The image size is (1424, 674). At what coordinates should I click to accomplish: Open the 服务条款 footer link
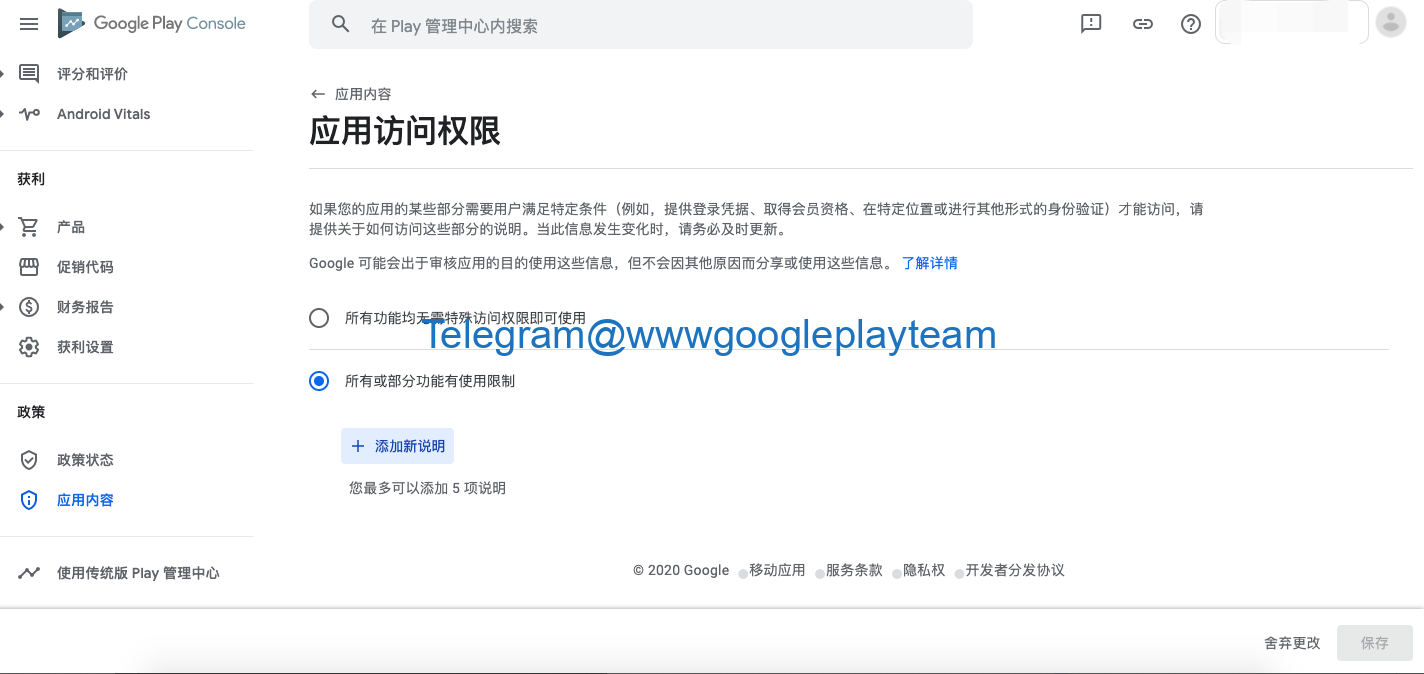pos(854,570)
